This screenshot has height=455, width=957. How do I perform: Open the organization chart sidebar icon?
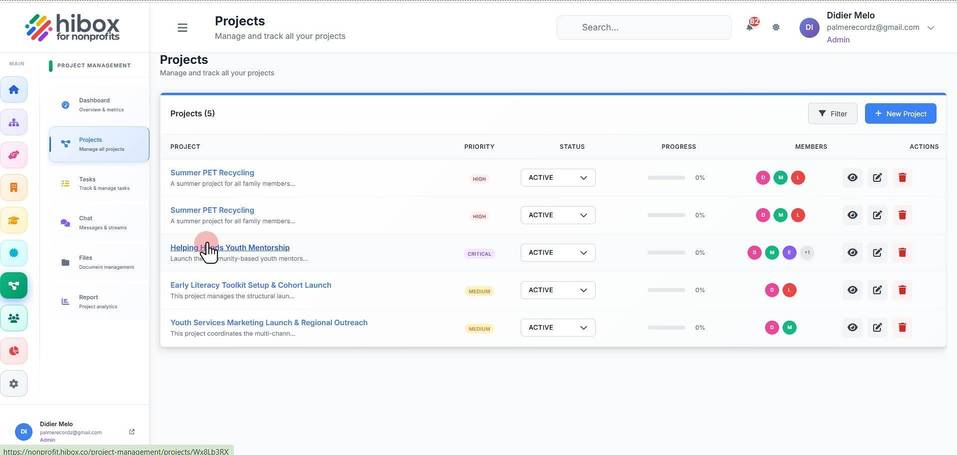pyautogui.click(x=13, y=122)
